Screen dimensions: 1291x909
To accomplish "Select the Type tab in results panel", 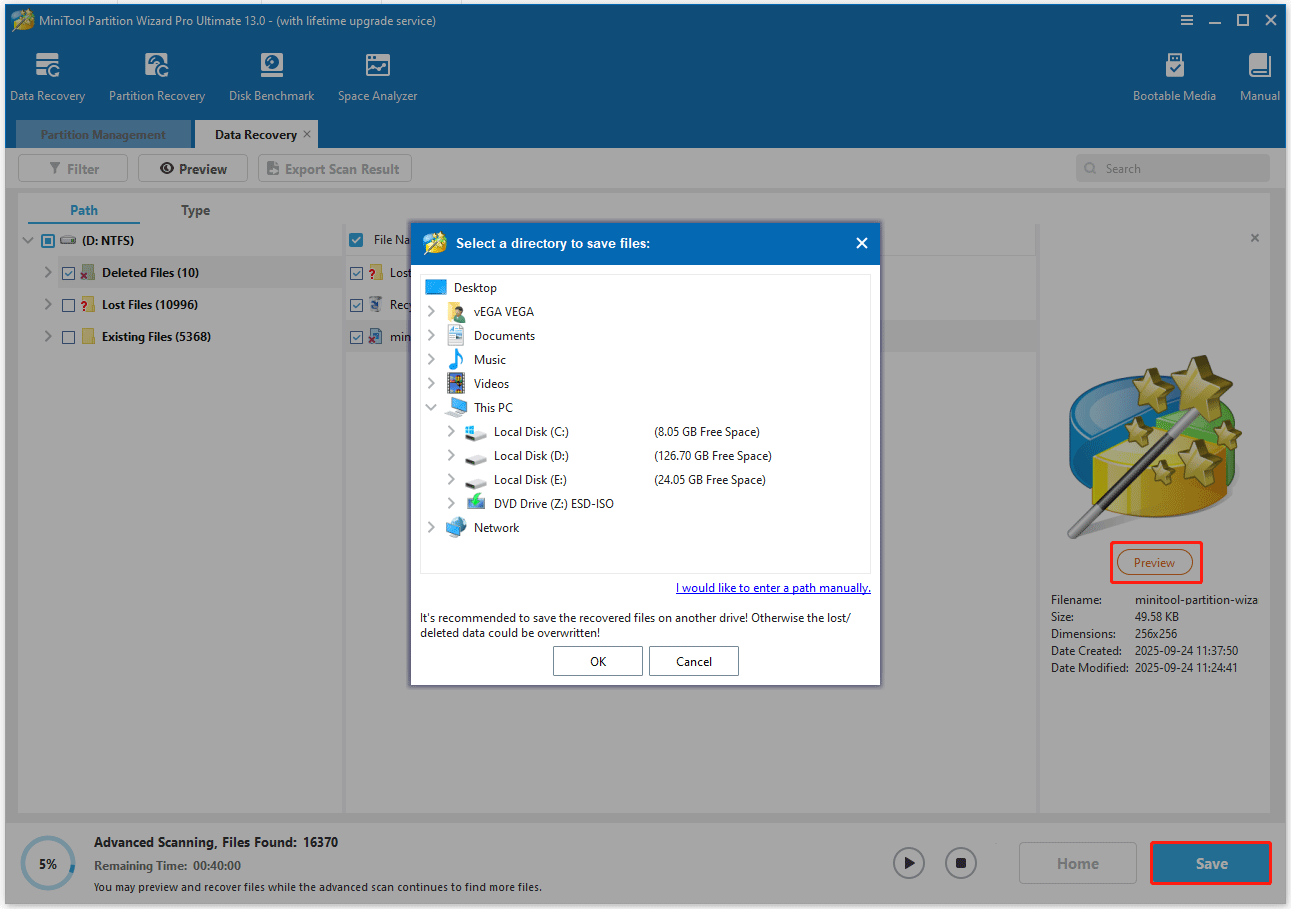I will click(x=195, y=210).
